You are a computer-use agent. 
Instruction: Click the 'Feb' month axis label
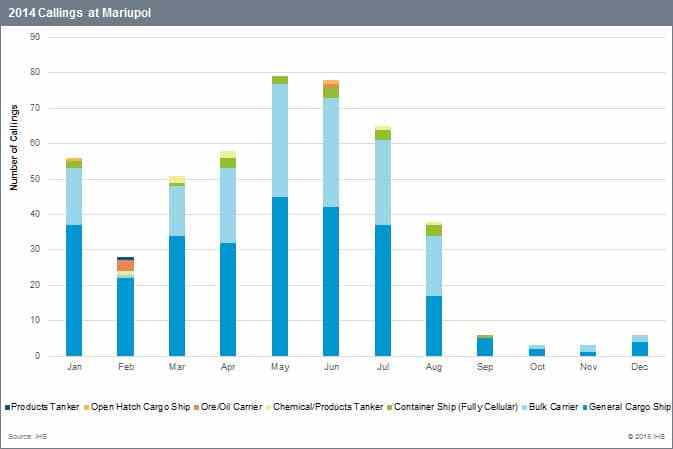coord(126,367)
